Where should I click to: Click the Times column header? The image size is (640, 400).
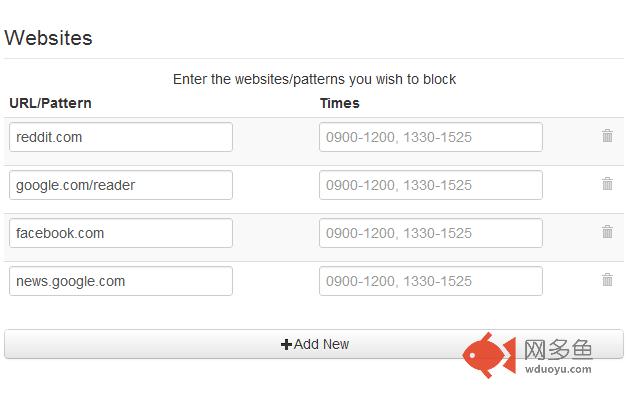(x=340, y=102)
